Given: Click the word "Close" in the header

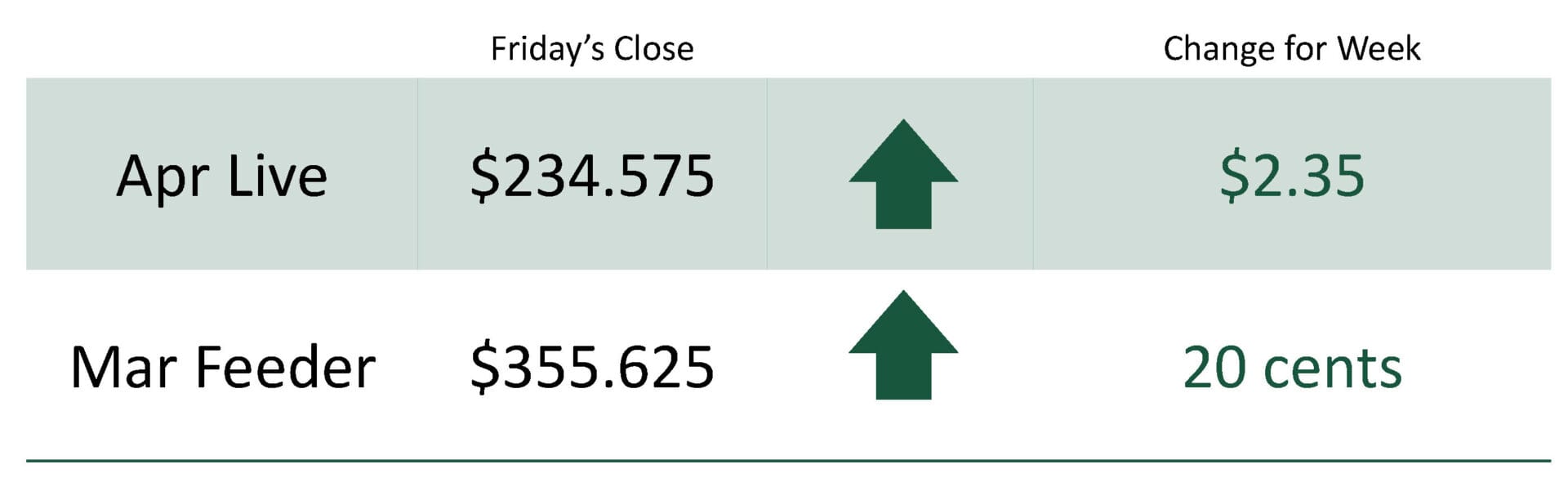Looking at the screenshot, I should point(653,49).
